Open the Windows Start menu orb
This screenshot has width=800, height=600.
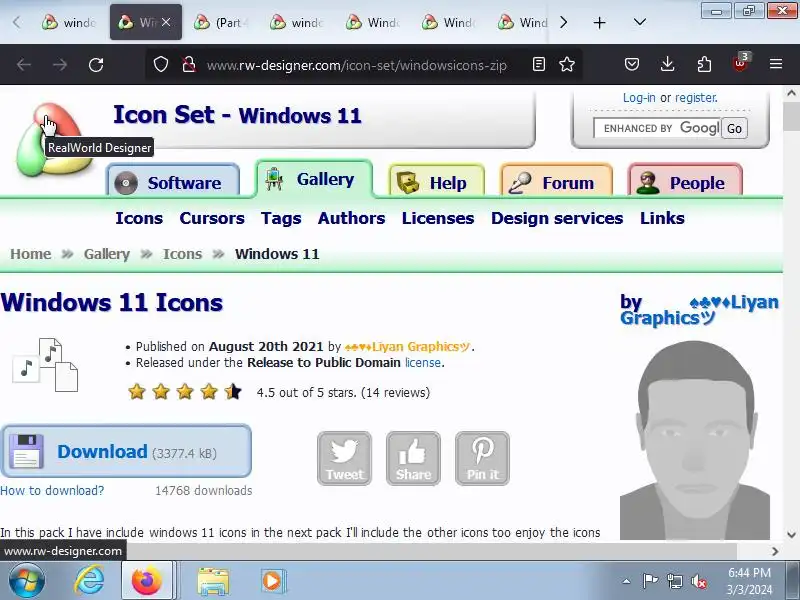click(x=27, y=581)
